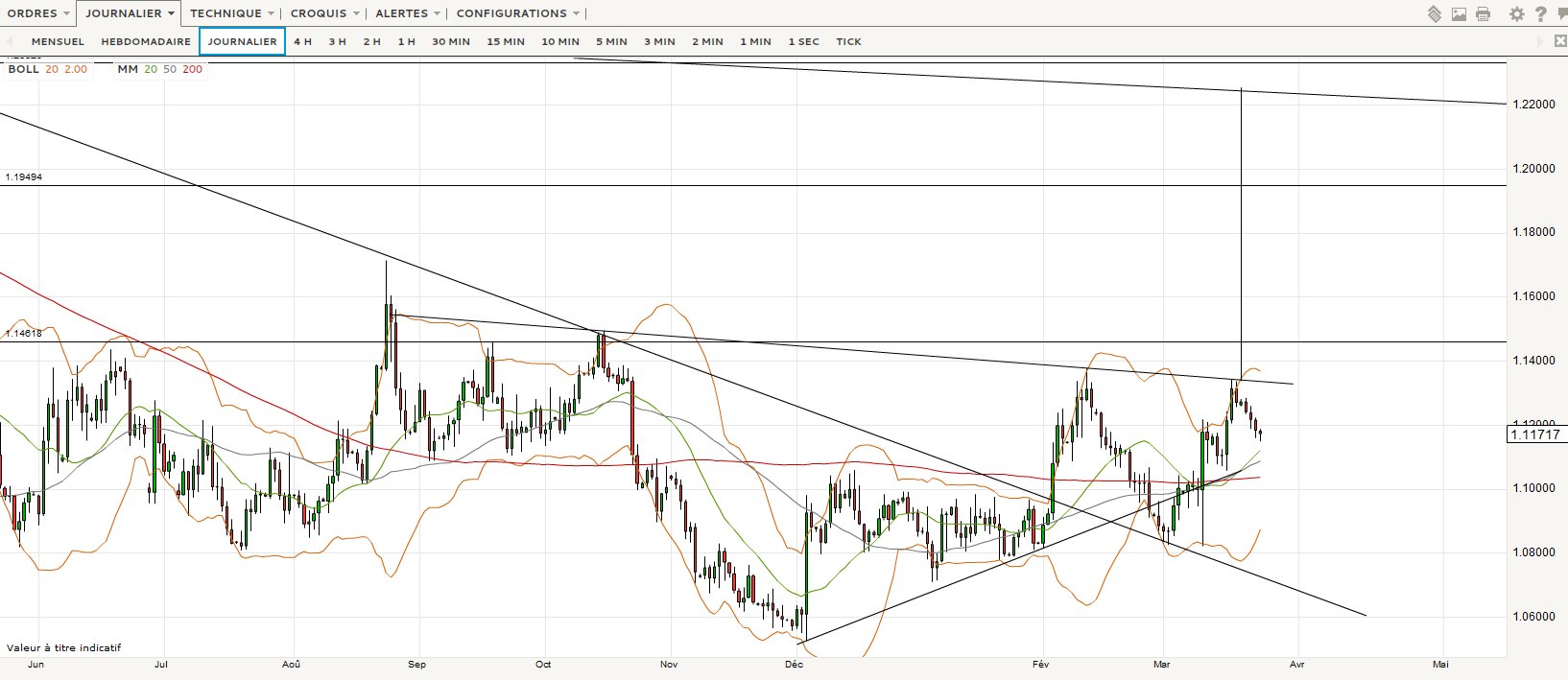Select the 4 H timeframe
Screen dimensions: 1568x680
click(x=303, y=41)
